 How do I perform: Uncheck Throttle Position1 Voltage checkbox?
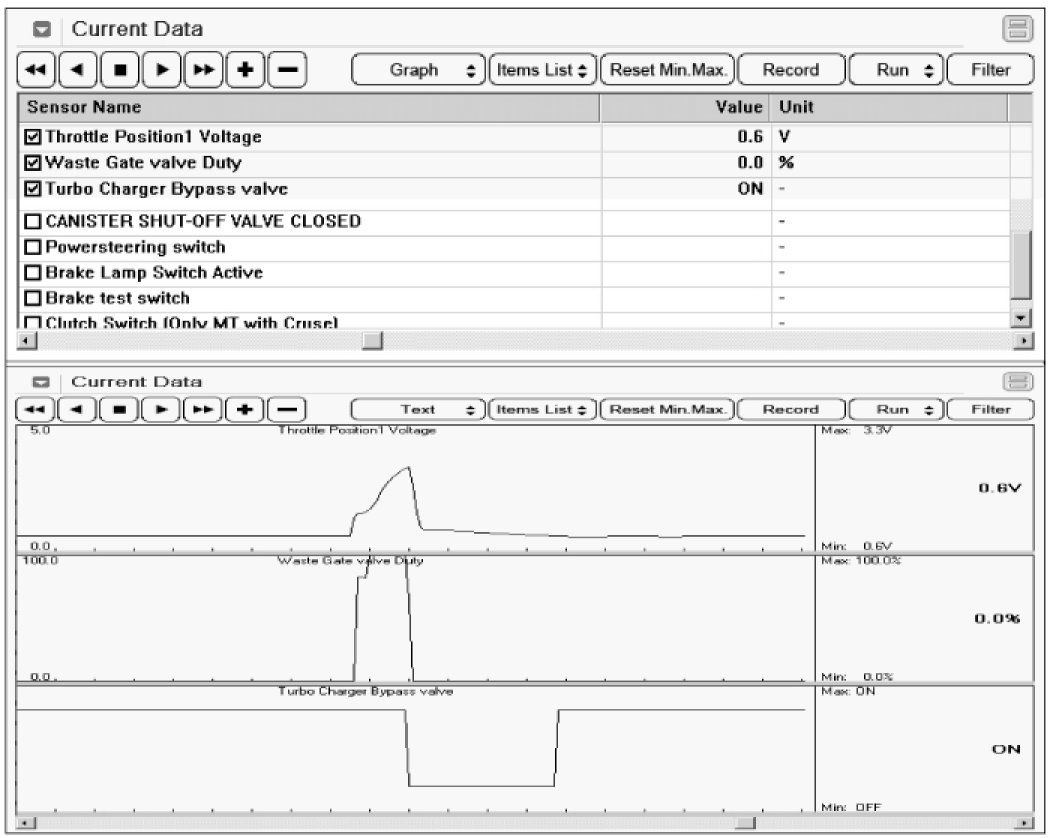click(33, 137)
